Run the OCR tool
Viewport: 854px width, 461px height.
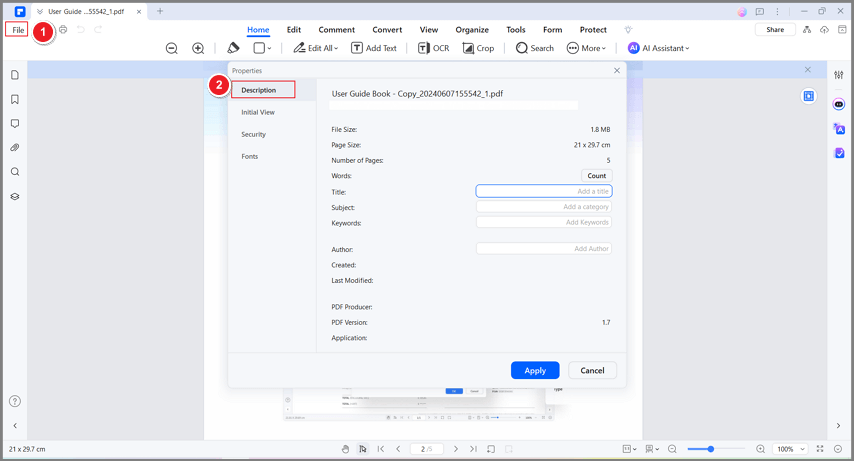tap(434, 48)
